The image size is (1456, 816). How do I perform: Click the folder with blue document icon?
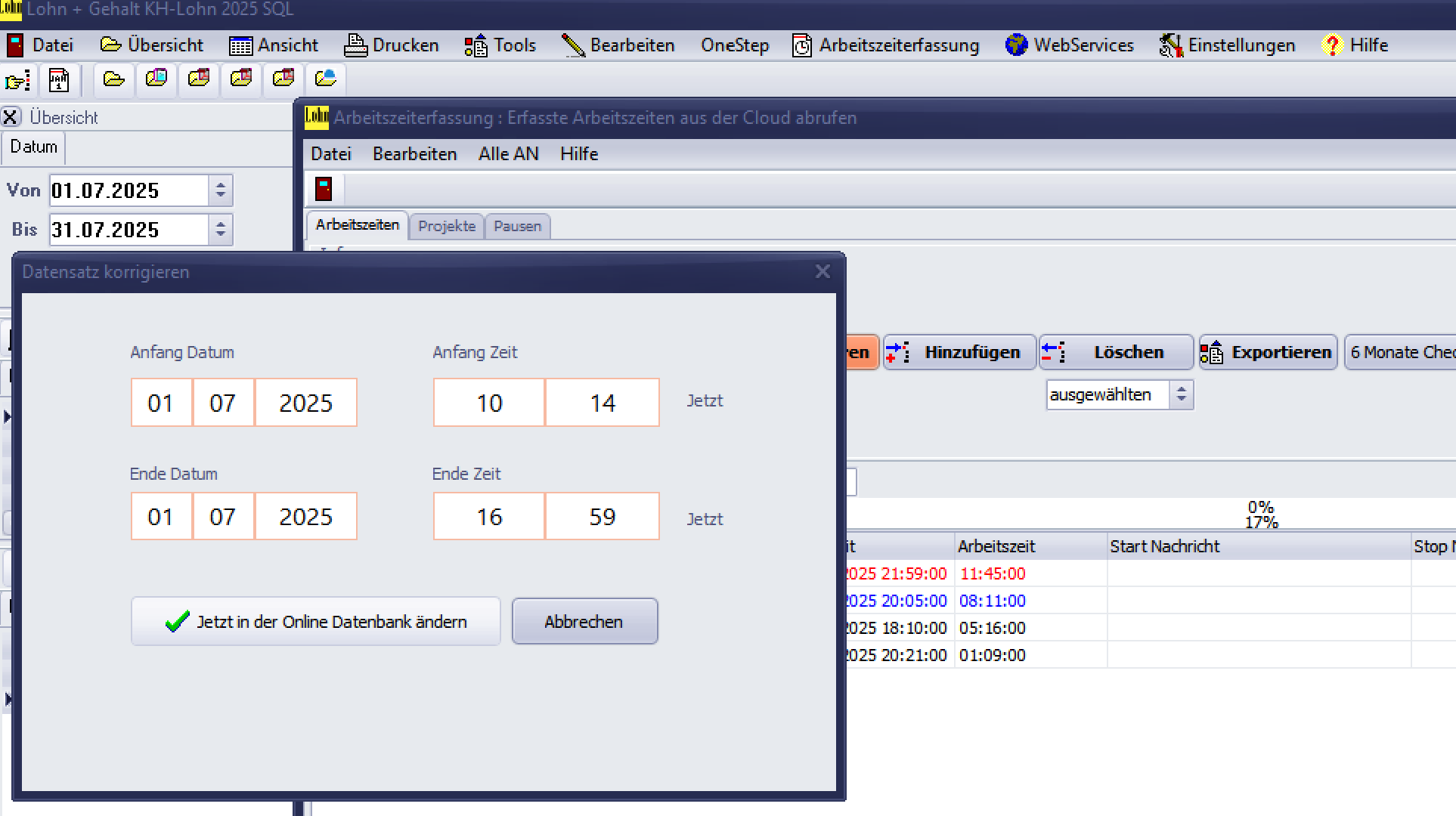pyautogui.click(x=156, y=79)
